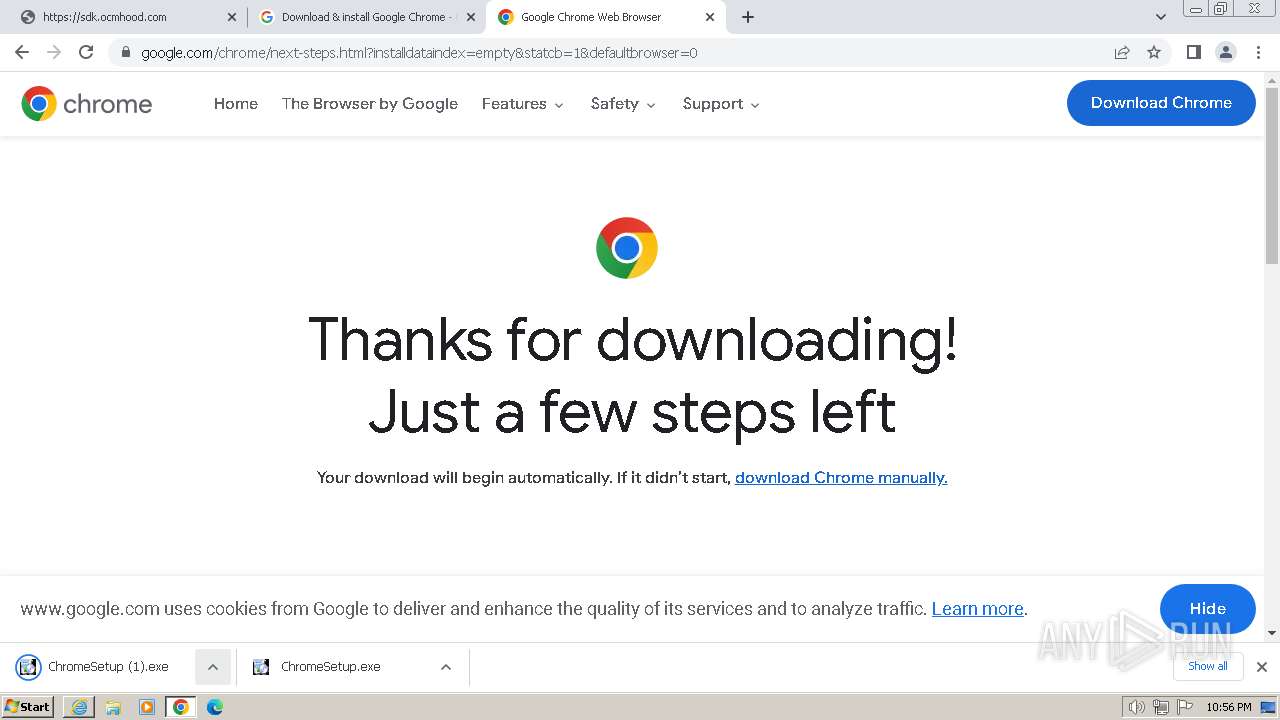Open File Explorer from taskbar
The width and height of the screenshot is (1280, 720).
[113, 707]
